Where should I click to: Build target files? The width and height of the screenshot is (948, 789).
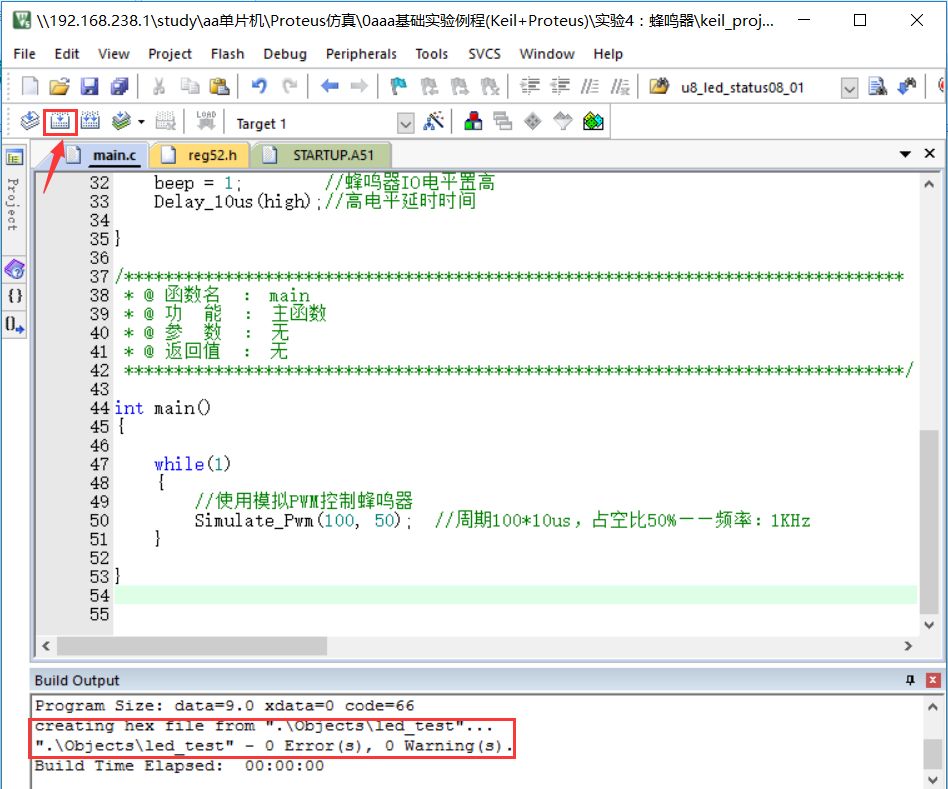[x=60, y=122]
